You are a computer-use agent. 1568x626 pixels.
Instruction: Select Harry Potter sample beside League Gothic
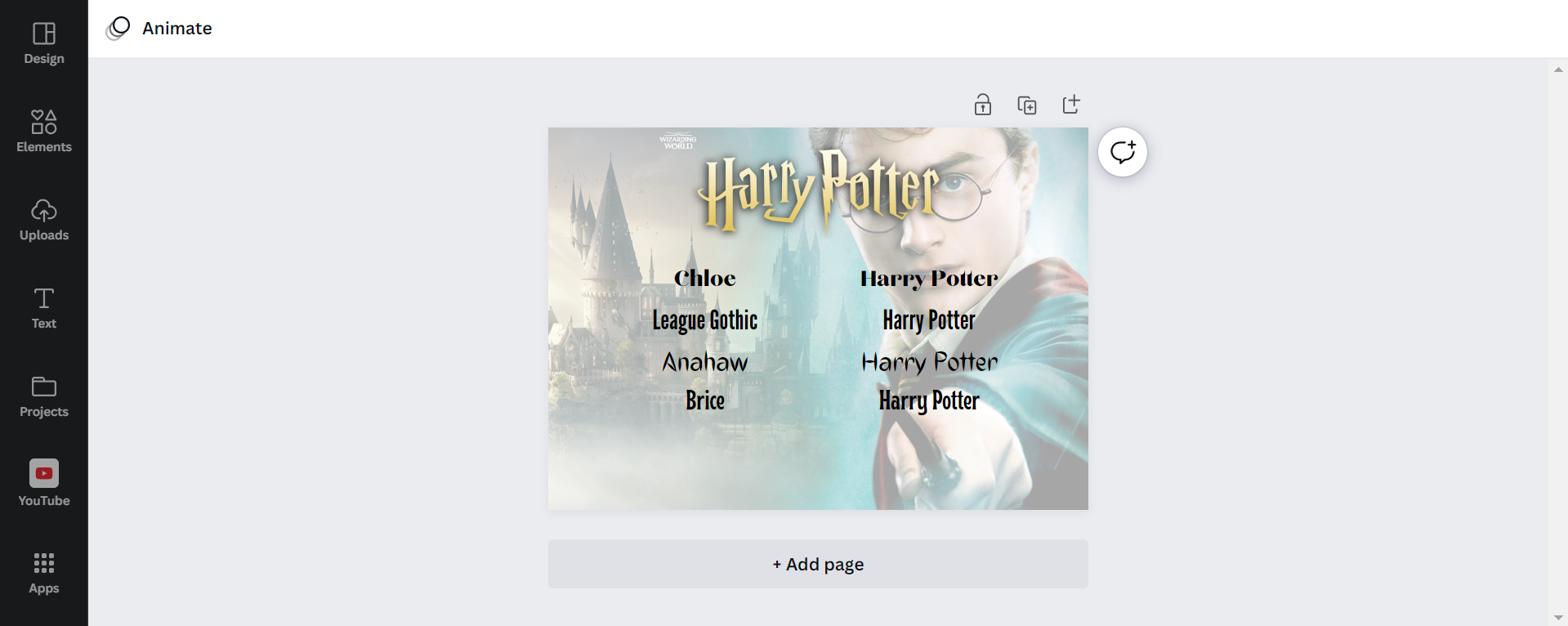pyautogui.click(x=929, y=320)
